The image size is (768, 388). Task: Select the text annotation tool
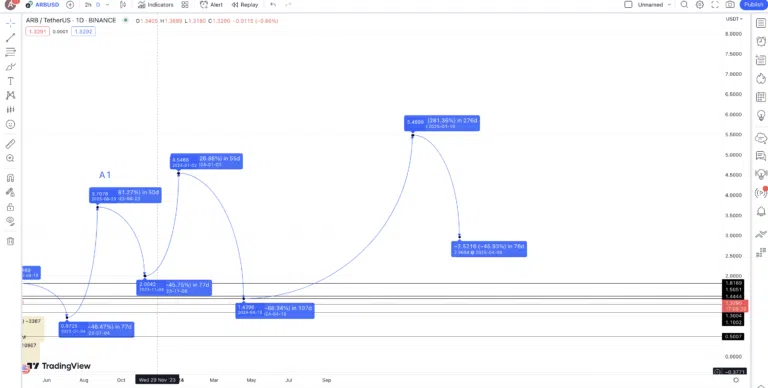pos(10,81)
